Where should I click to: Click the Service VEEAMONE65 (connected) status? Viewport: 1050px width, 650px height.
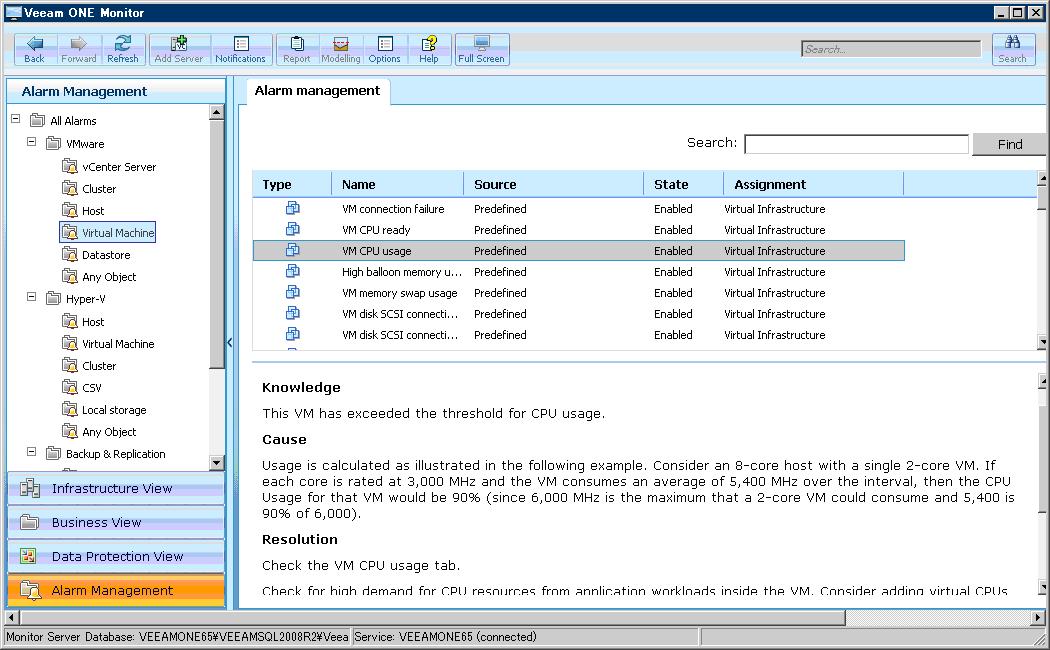[445, 637]
